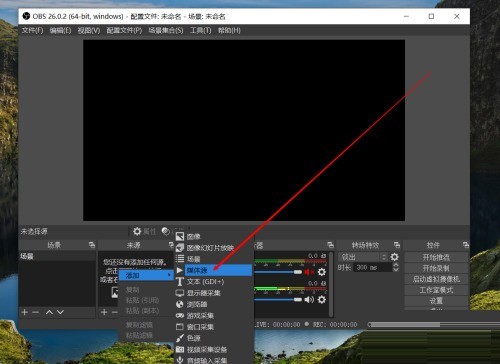Open the 淡出 transition dropdown
Screen dimensions: 500x364
(363, 257)
